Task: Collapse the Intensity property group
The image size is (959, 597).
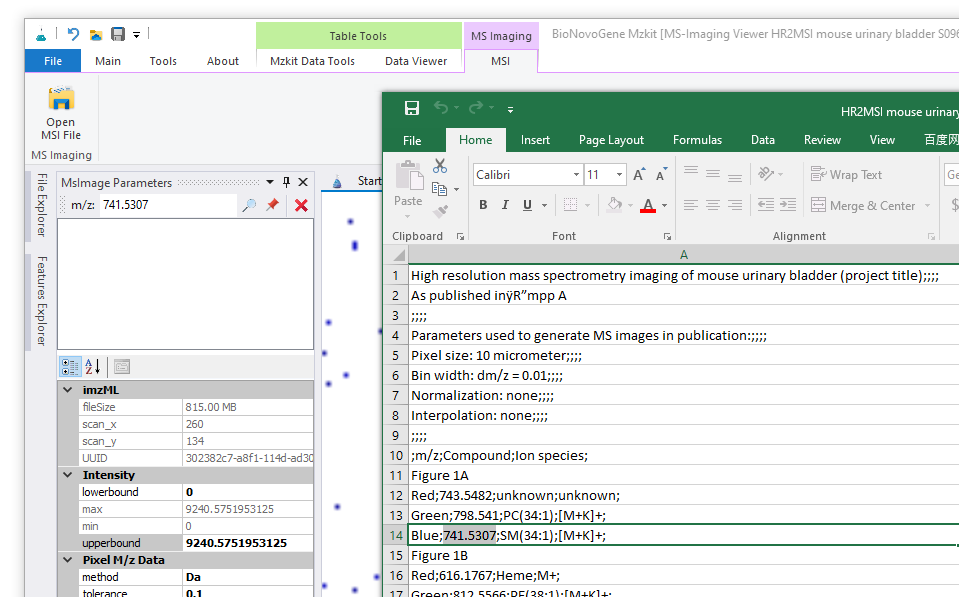Action: pyautogui.click(x=68, y=475)
